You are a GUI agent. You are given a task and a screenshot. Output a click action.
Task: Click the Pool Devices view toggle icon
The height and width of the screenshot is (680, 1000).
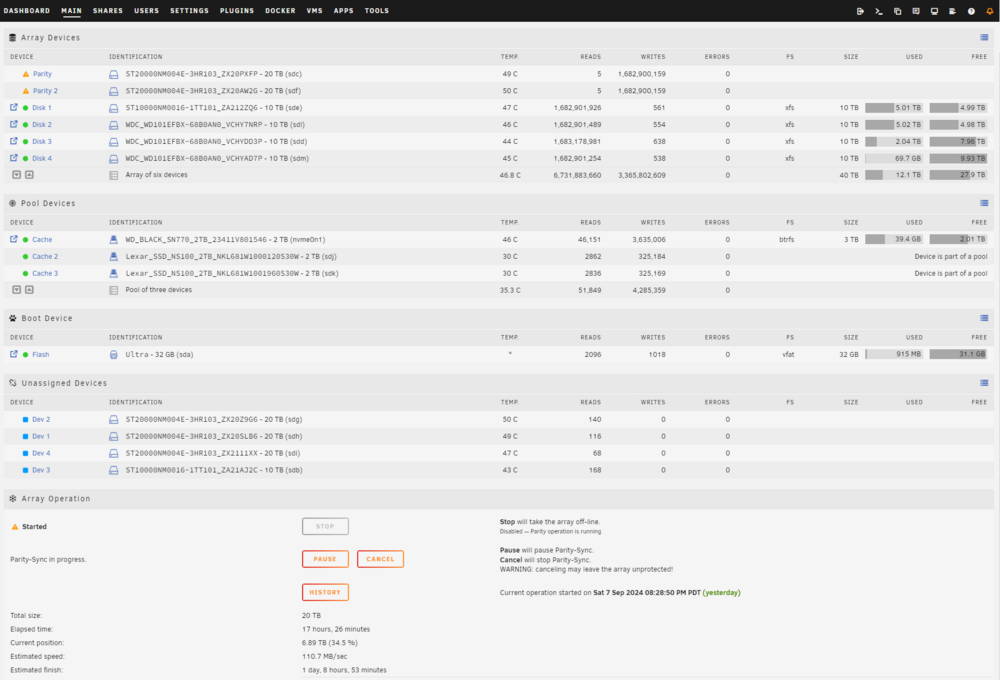[x=984, y=203]
